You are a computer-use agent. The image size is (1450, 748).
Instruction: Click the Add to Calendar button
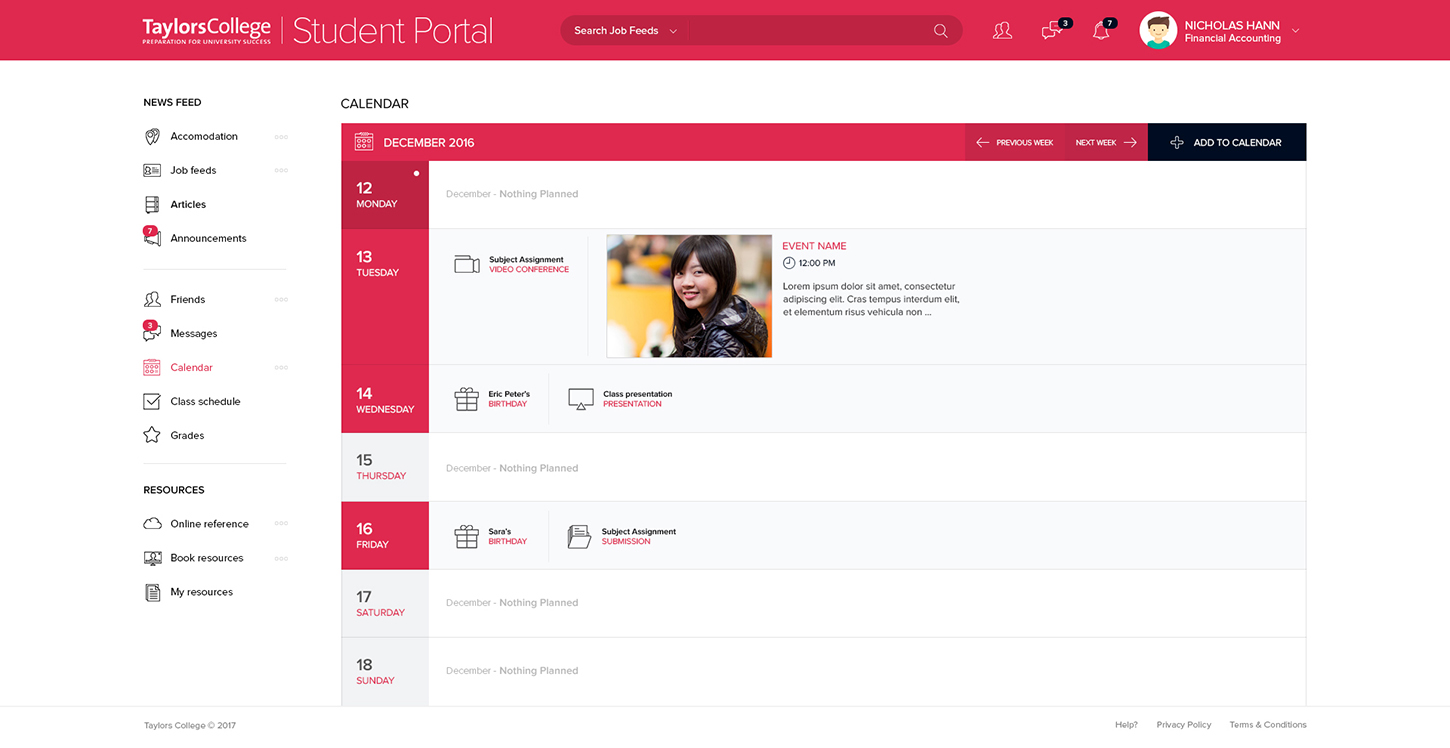(1226, 143)
